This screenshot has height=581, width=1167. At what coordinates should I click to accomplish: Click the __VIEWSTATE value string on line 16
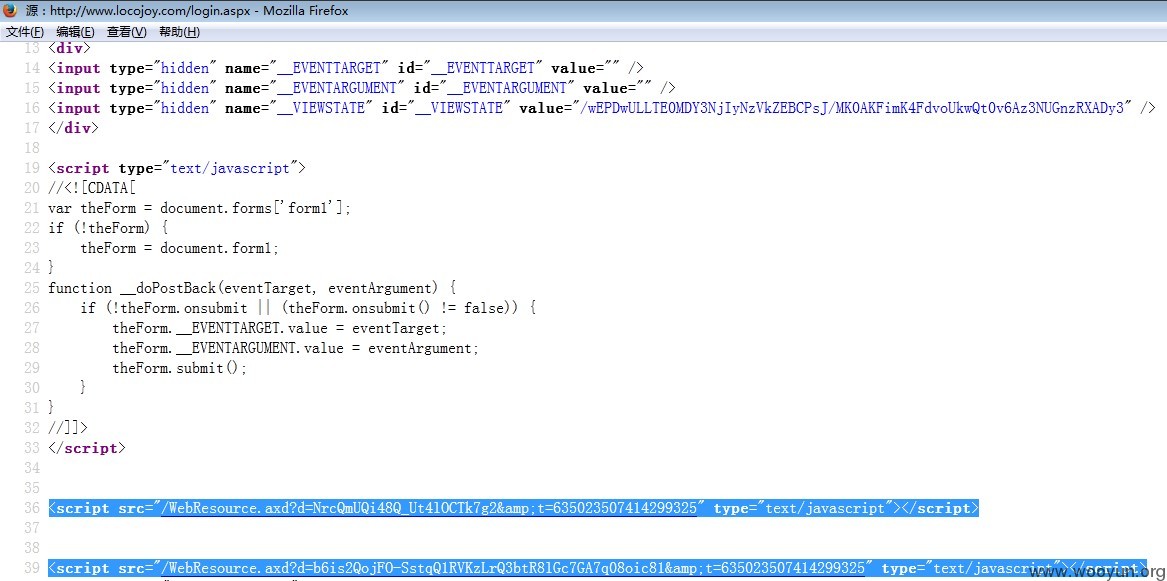[851, 109]
